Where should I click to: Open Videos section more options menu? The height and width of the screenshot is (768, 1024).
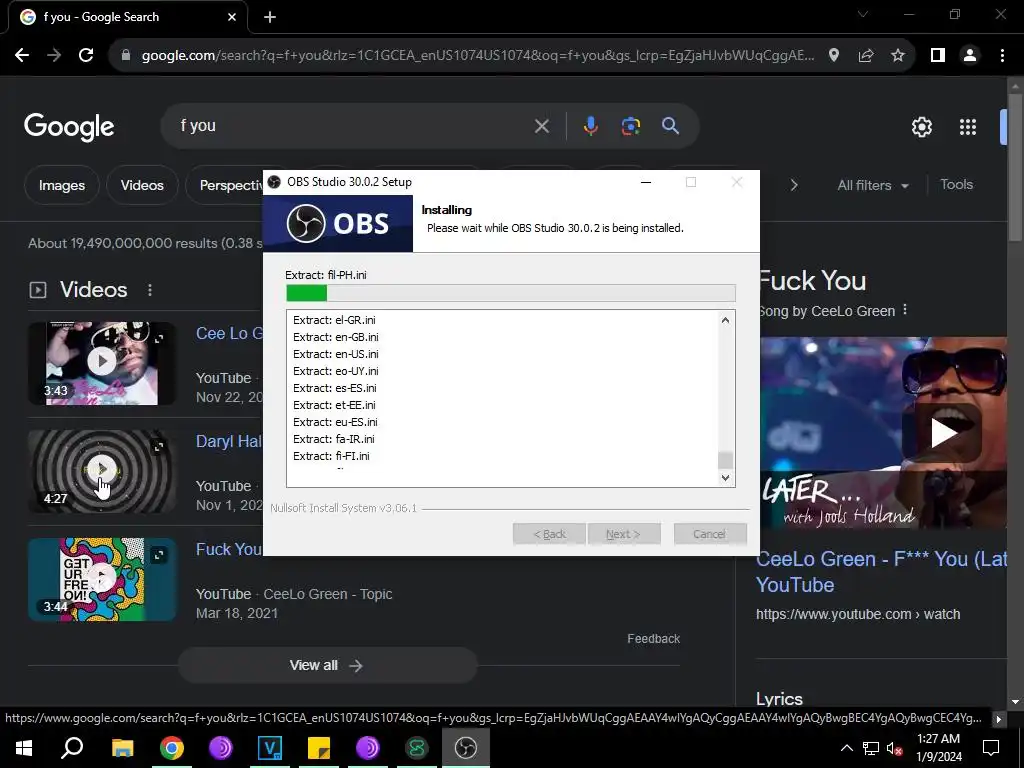(150, 290)
